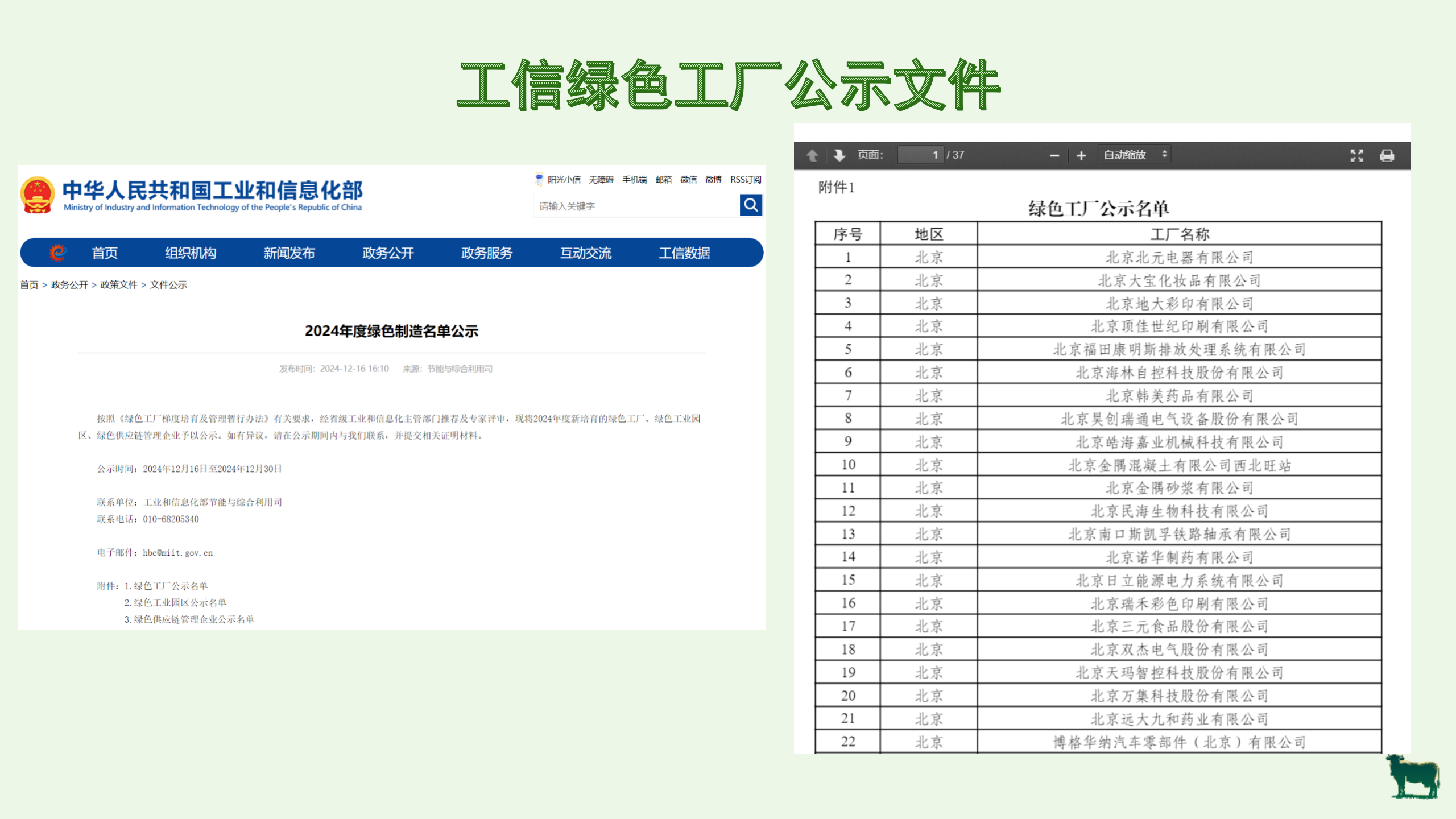
Task: Open the 互动交流 nav tab
Action: (x=586, y=253)
